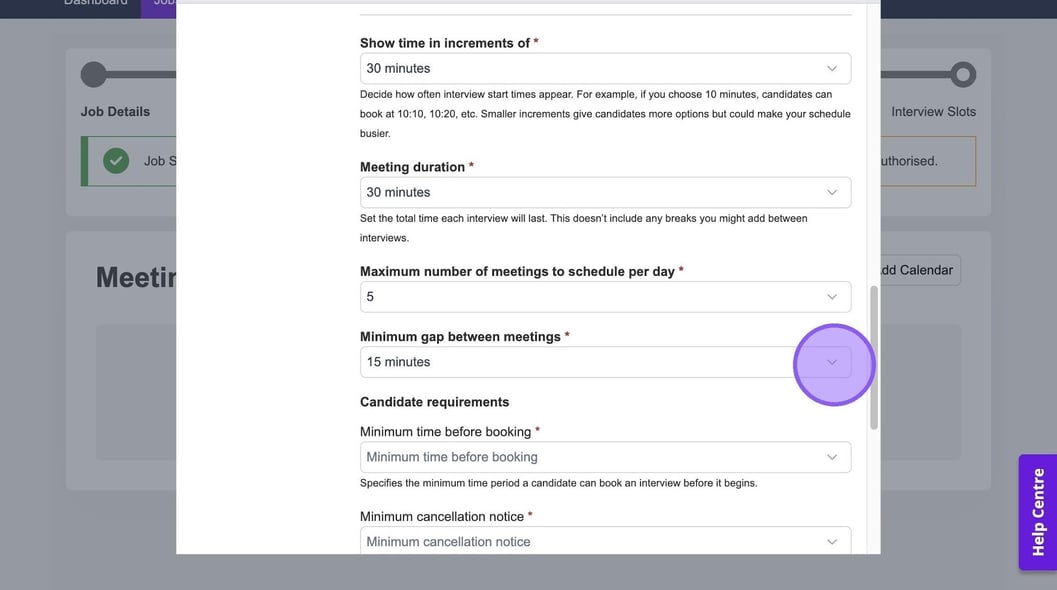Click the green checkmark status icon

point(116,161)
